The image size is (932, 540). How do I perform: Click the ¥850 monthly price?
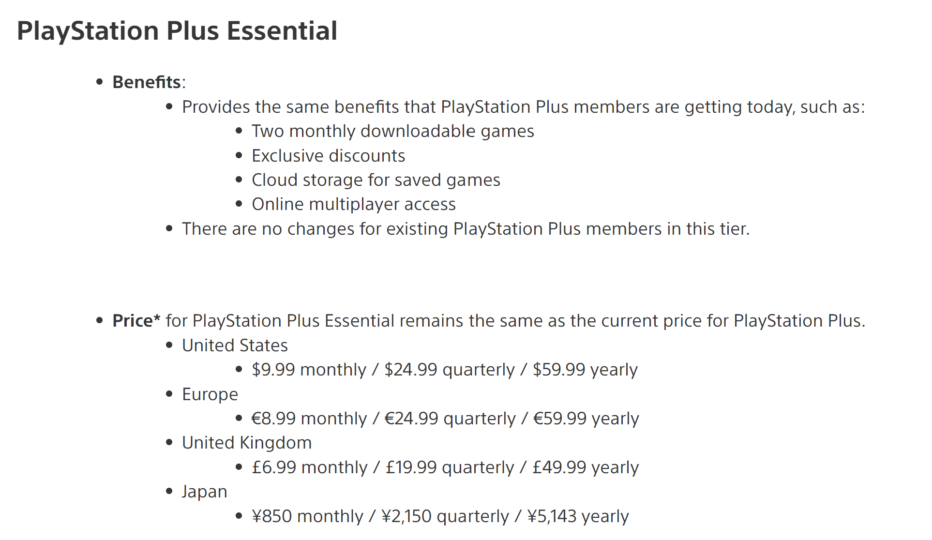(307, 516)
